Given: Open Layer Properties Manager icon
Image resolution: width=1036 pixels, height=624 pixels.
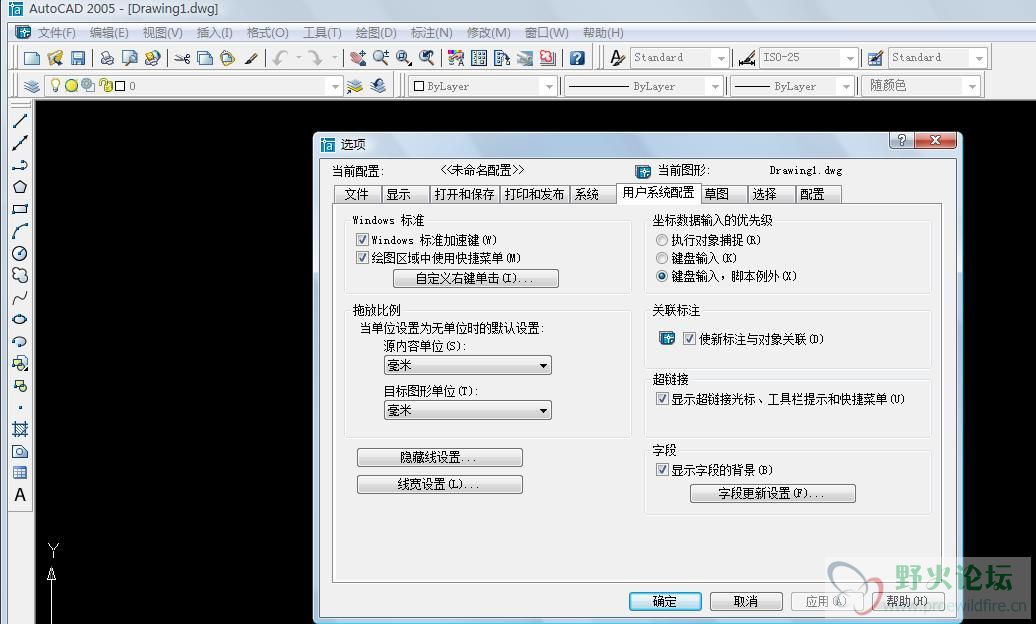Looking at the screenshot, I should pos(32,86).
